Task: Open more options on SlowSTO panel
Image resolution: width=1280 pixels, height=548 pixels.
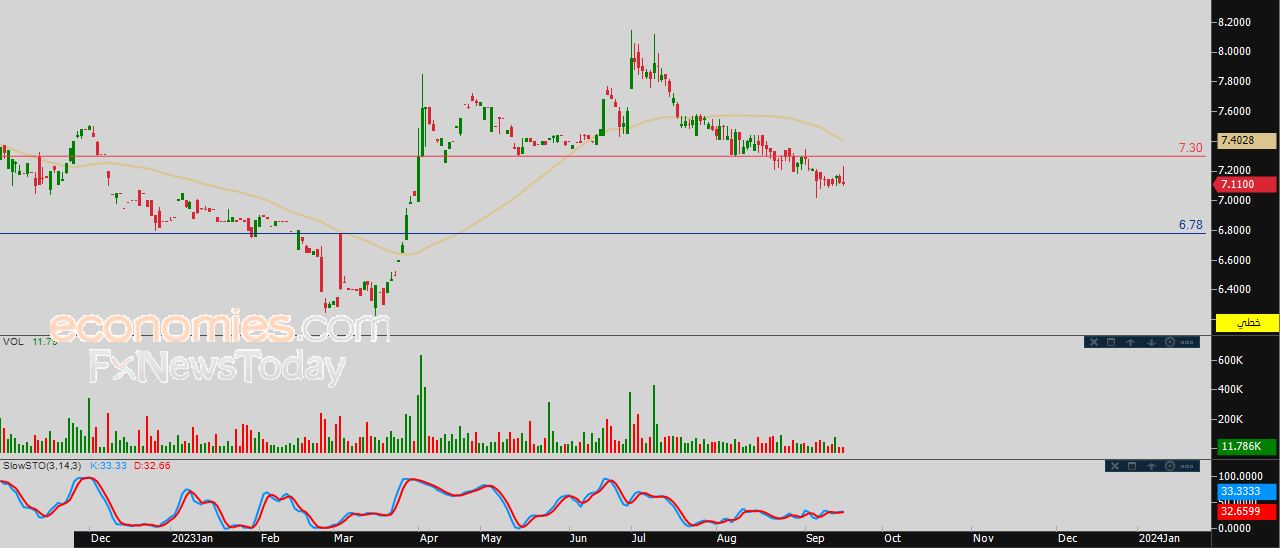Action: pyautogui.click(x=1187, y=466)
